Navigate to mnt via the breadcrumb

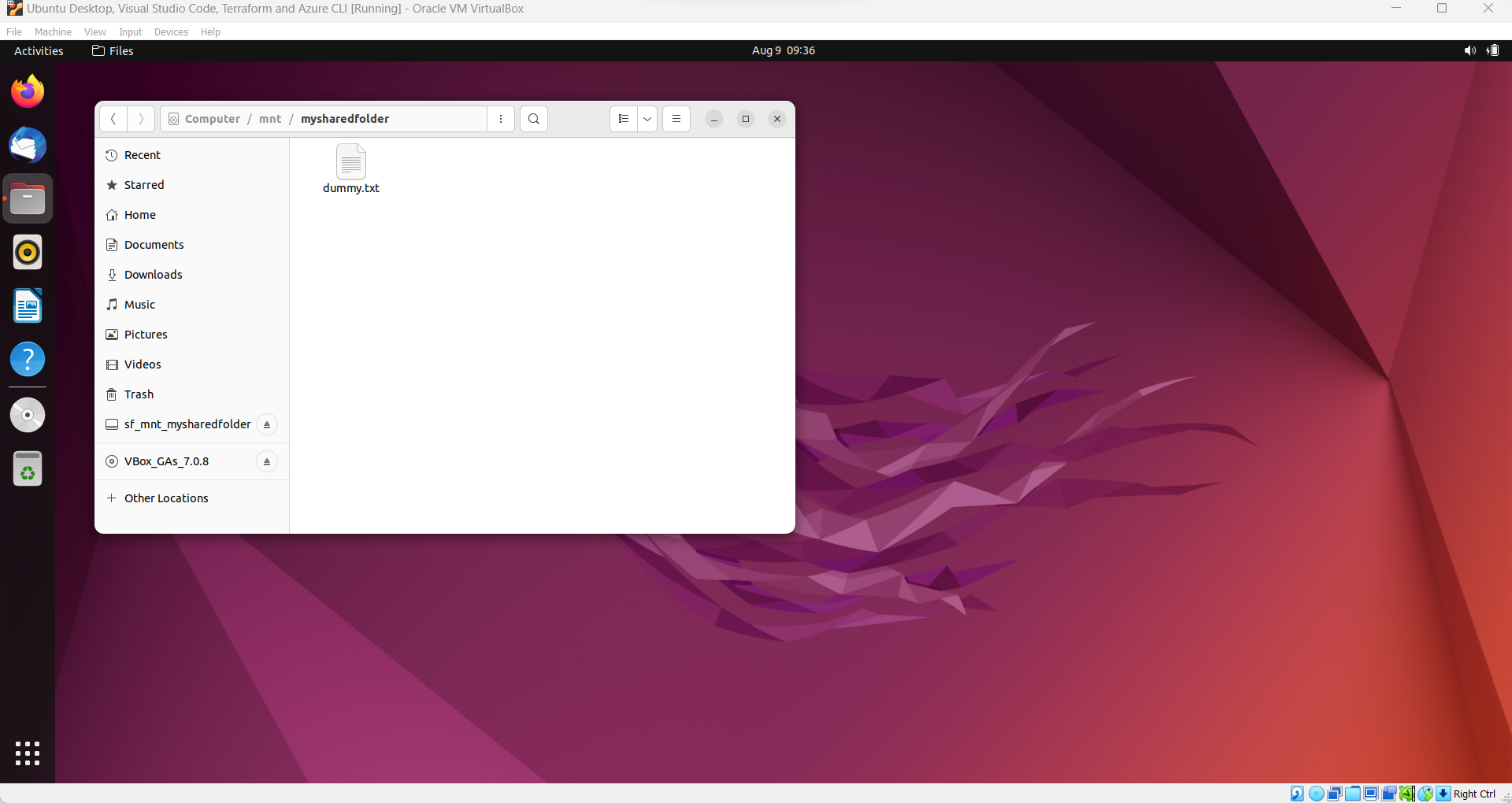coord(270,119)
